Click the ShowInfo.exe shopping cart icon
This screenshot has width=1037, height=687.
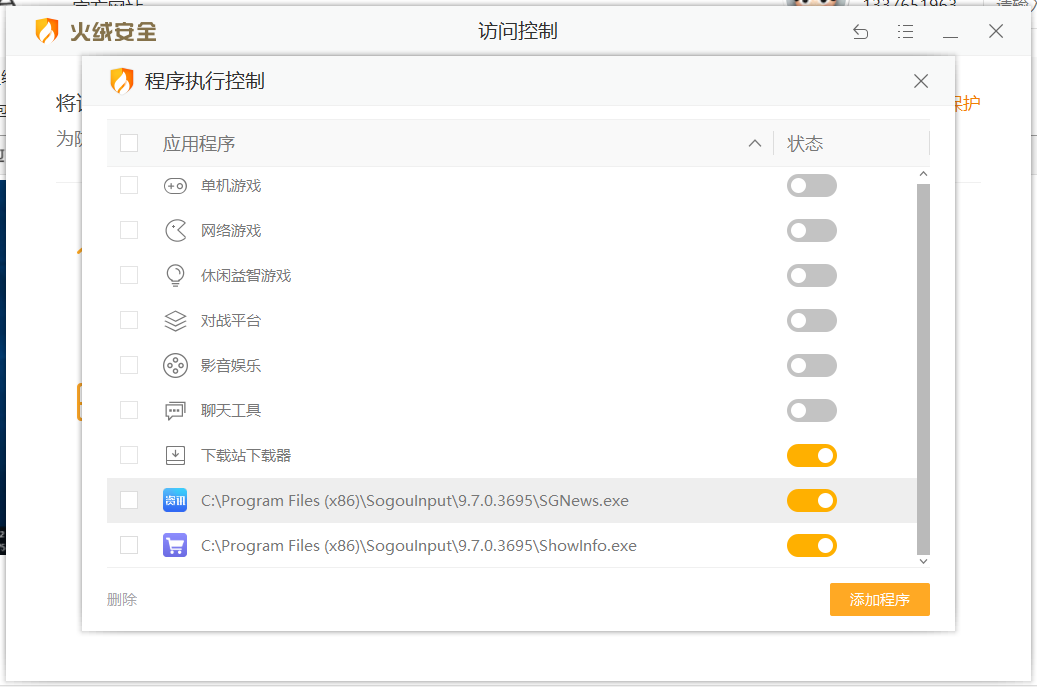coord(175,546)
